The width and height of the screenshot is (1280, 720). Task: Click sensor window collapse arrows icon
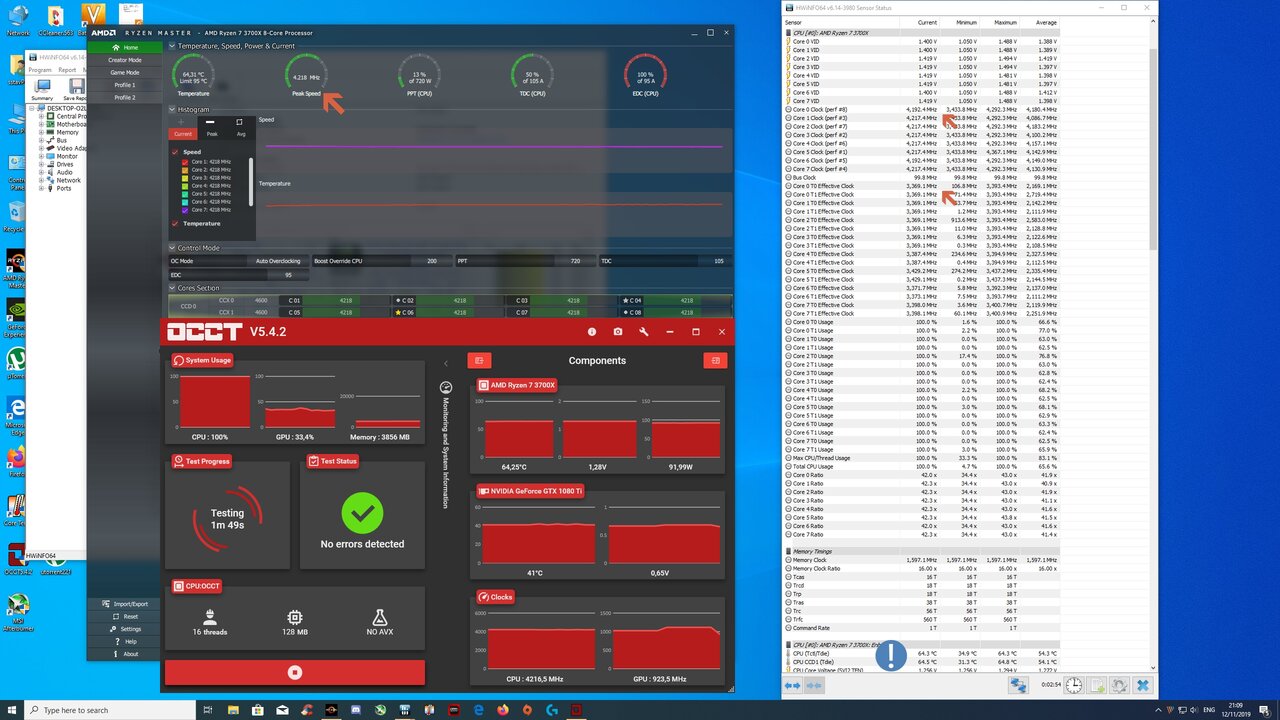(x=814, y=685)
